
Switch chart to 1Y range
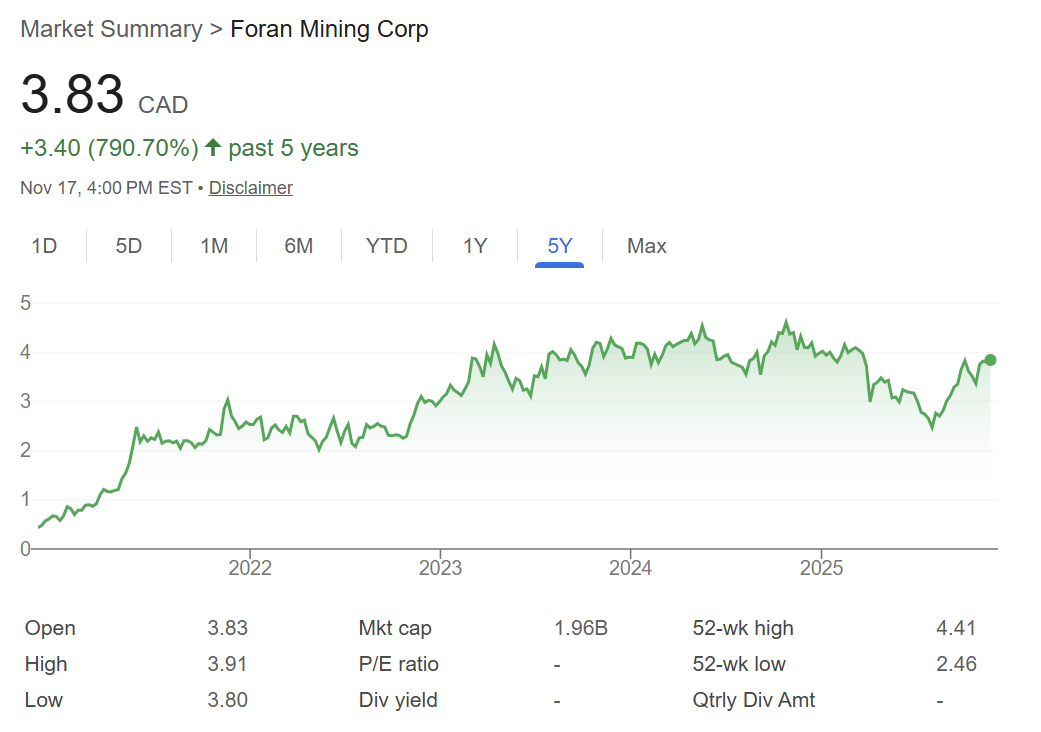click(475, 246)
